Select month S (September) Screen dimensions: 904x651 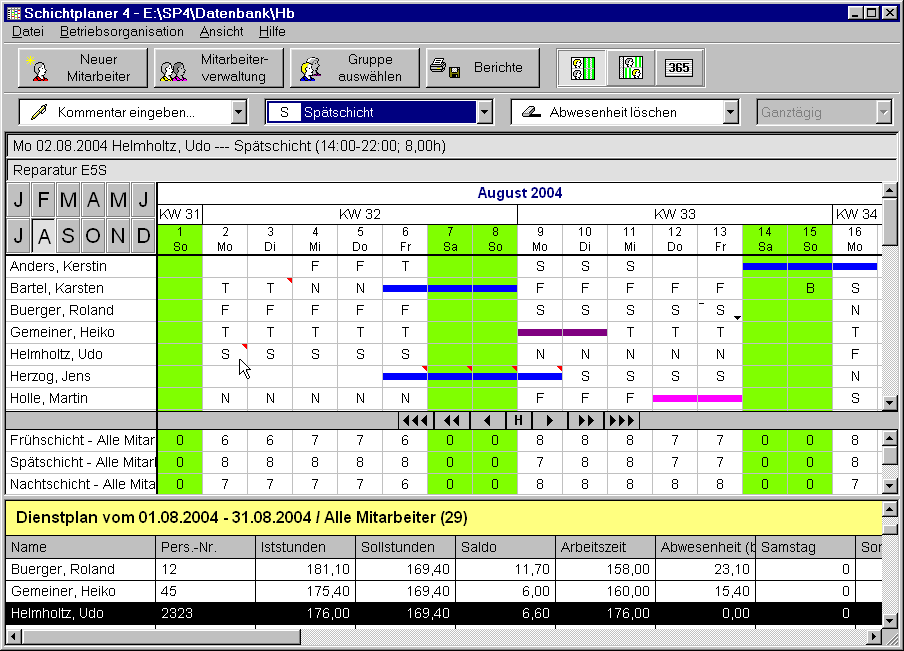(x=68, y=236)
